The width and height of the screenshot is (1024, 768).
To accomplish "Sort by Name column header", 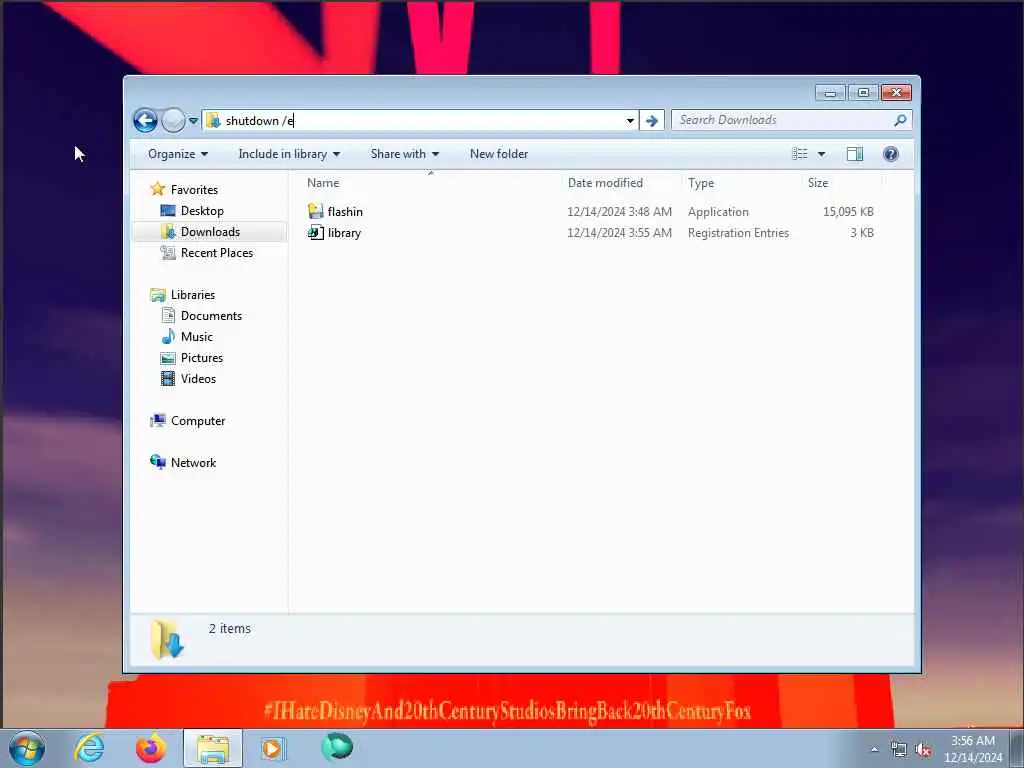I will 430,183.
